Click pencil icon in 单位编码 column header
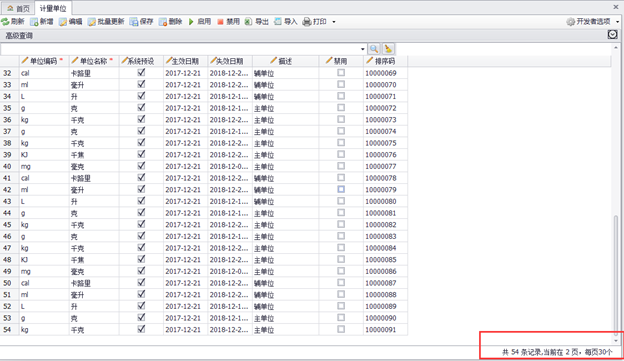 [x=25, y=60]
